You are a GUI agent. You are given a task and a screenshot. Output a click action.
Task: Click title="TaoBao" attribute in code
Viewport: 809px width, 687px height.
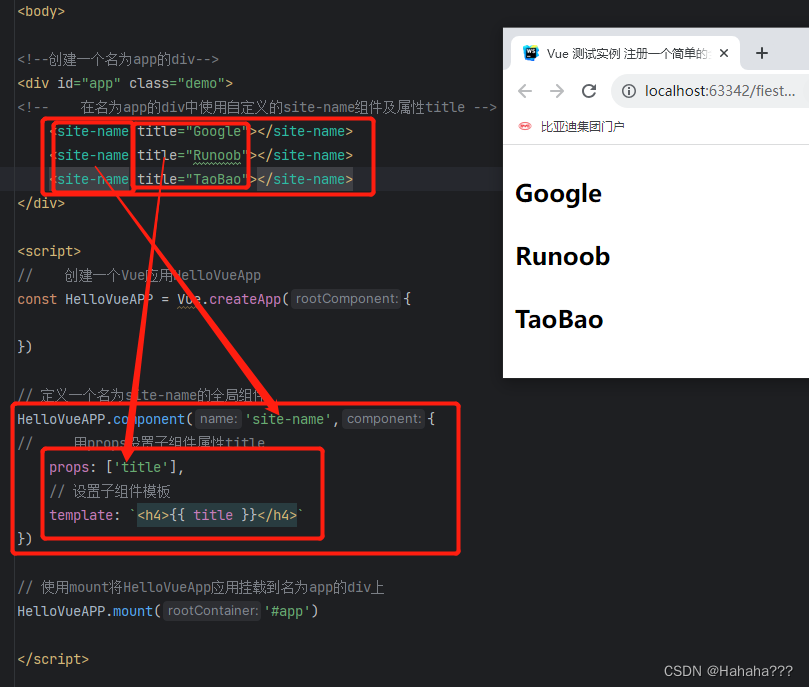[193, 179]
